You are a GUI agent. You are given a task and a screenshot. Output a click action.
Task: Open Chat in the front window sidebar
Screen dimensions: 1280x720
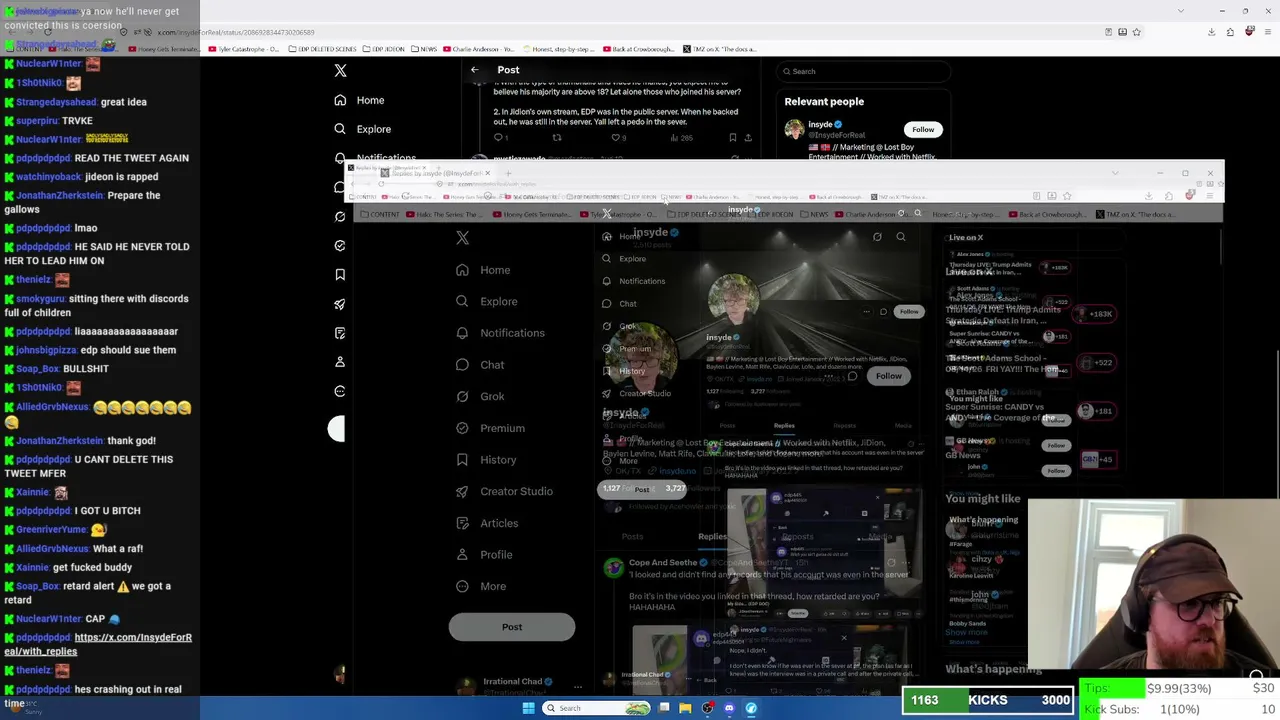coord(480,365)
